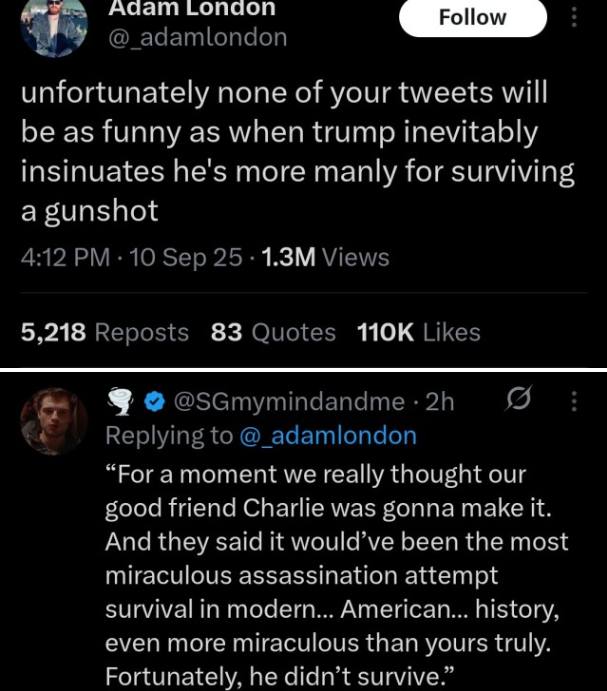Click the Adam London display name
This screenshot has width=607, height=691.
tap(191, 8)
